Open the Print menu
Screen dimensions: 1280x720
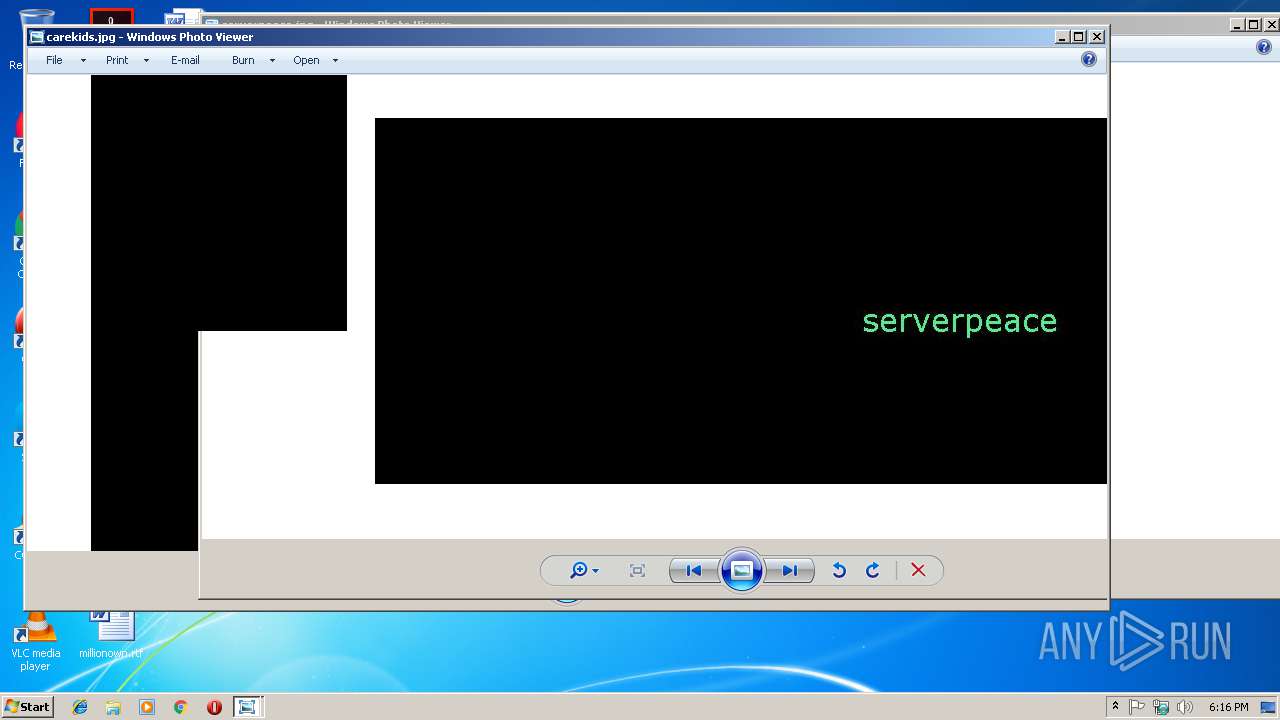[117, 60]
